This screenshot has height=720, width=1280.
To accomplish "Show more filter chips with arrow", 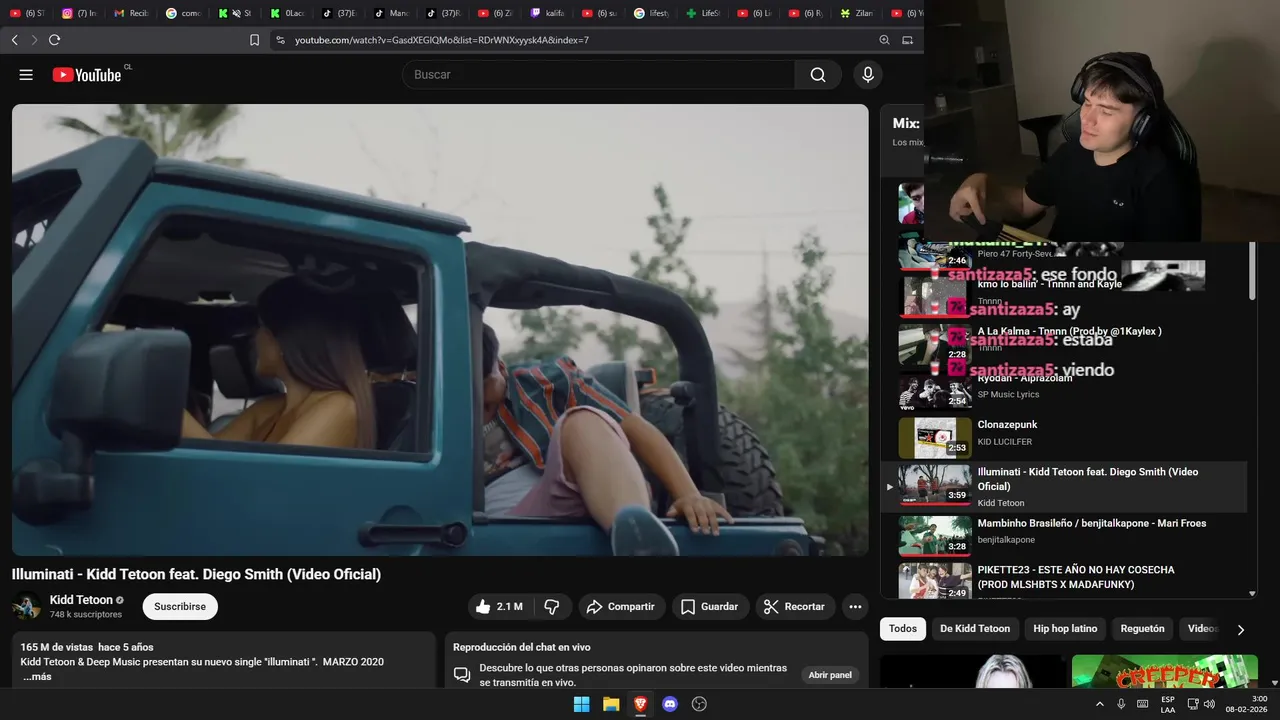I will point(1241,630).
